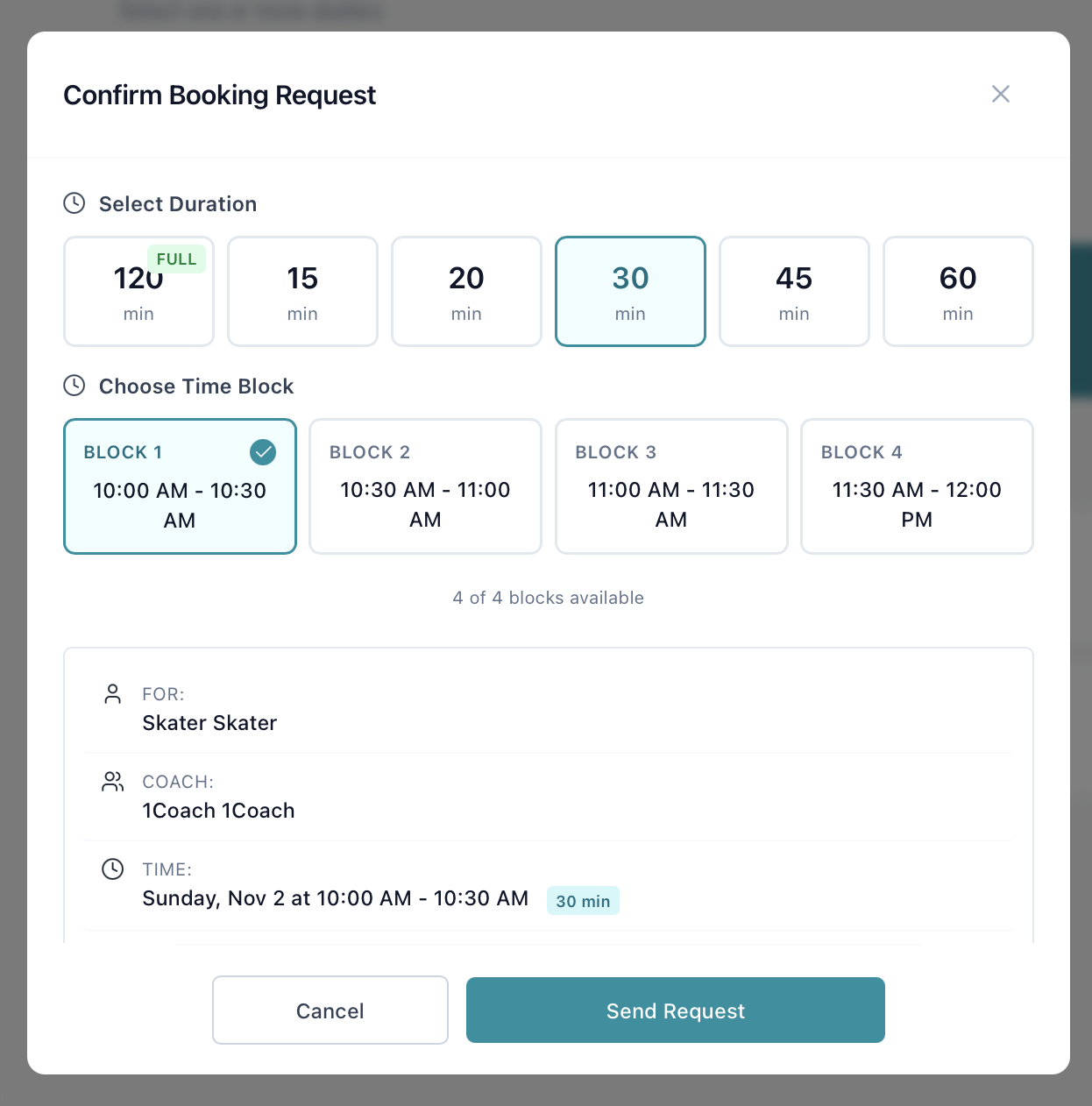Click the clock icon beside Select Duration
The image size is (1092, 1106).
click(x=74, y=203)
